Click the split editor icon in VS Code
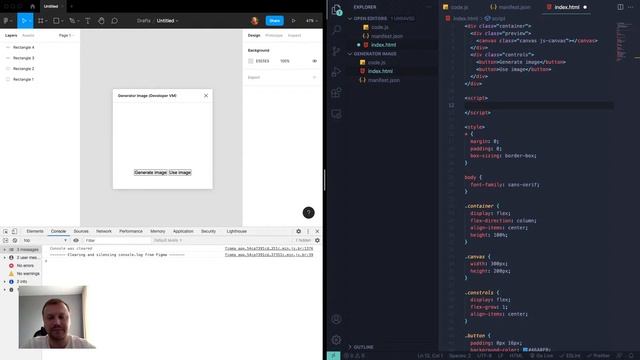 click(620, 7)
